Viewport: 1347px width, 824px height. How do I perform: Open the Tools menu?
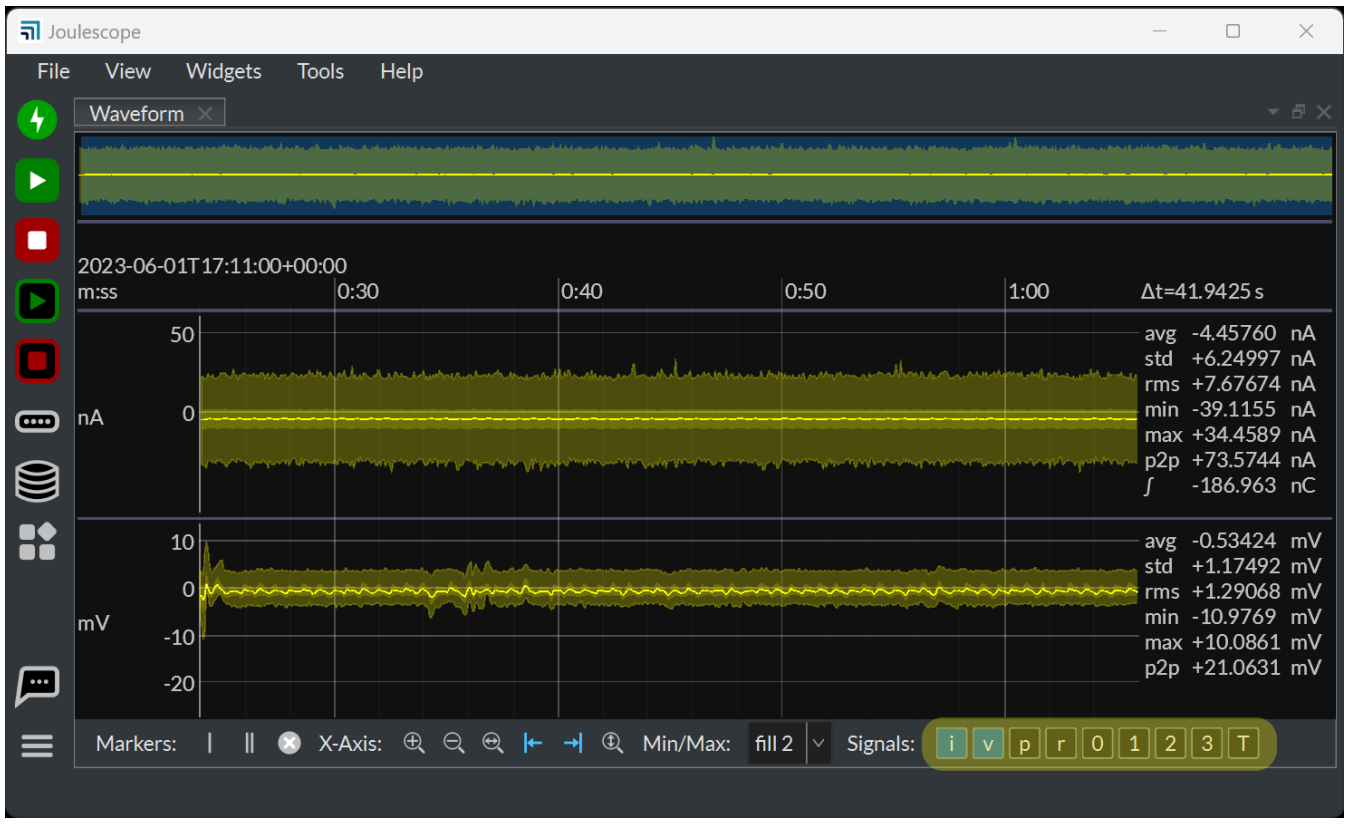(320, 71)
